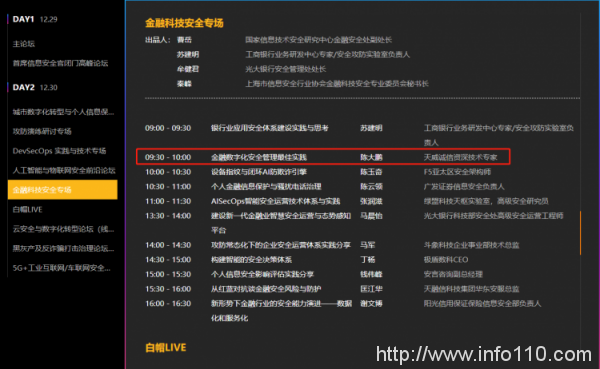Screen dimensions: 600x369
Task: Click 绿盟科技天枢实验室 researcher title
Action: pyautogui.click(x=486, y=201)
